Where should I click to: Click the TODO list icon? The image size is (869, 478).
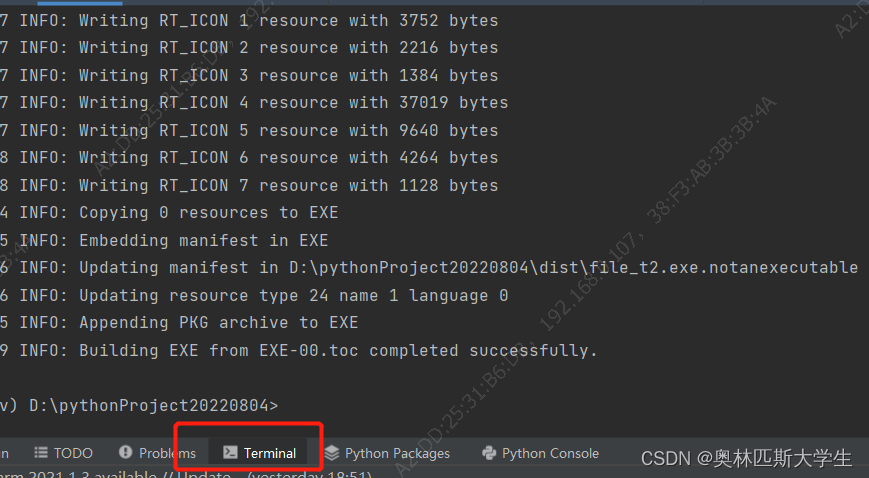(x=40, y=452)
